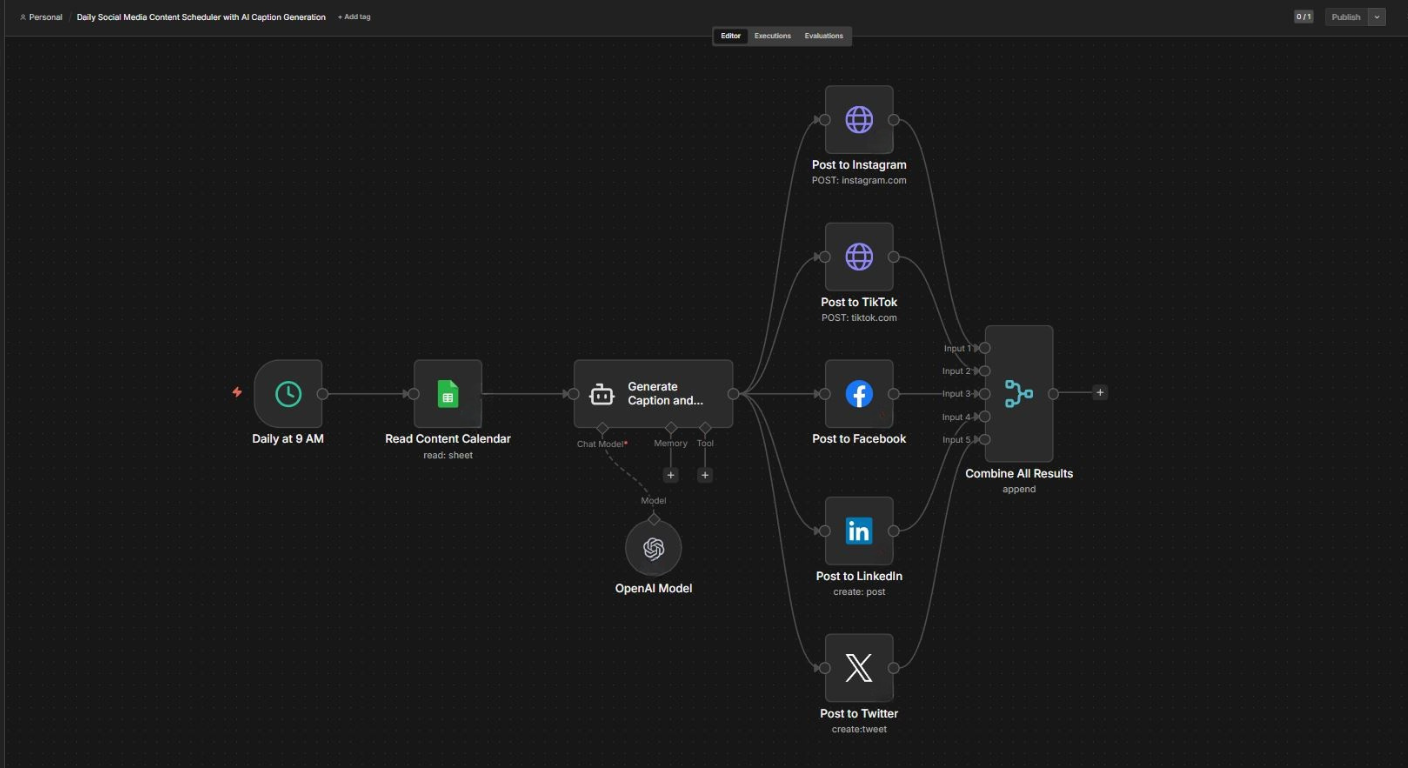
Task: Open the Post to TikTok node
Action: [858, 256]
